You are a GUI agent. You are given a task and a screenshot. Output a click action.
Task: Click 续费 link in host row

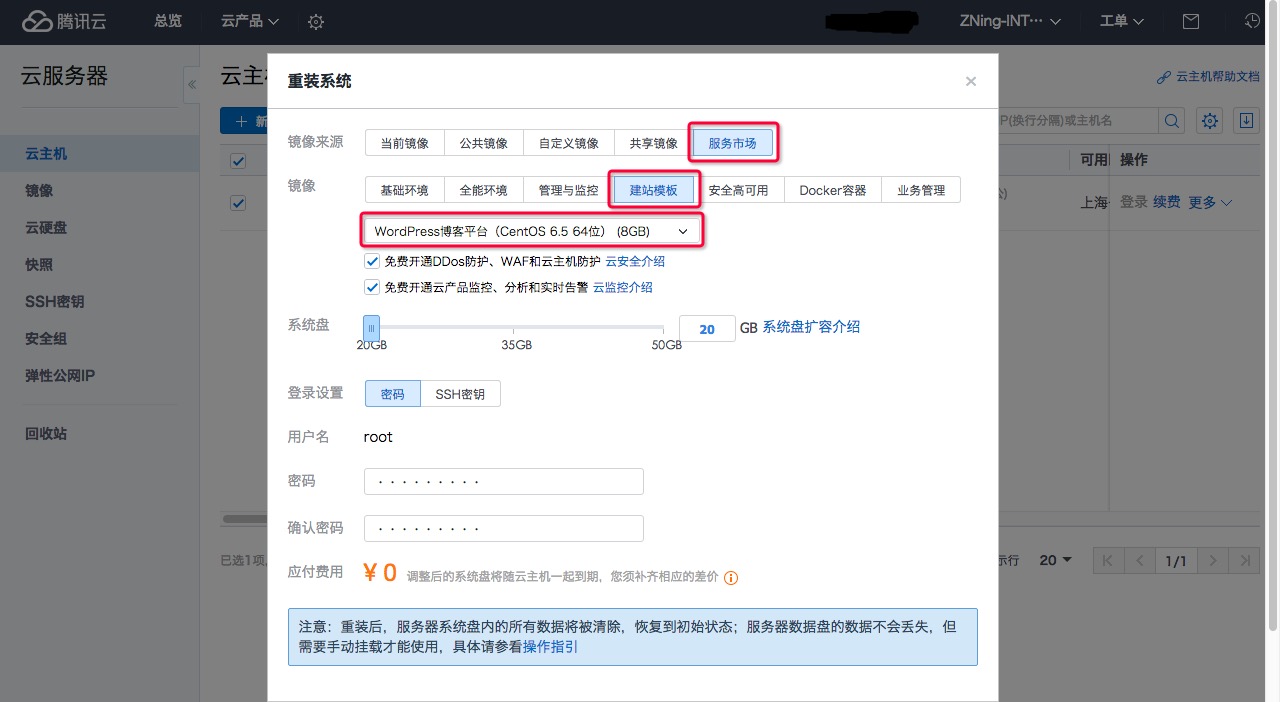[x=1167, y=202]
